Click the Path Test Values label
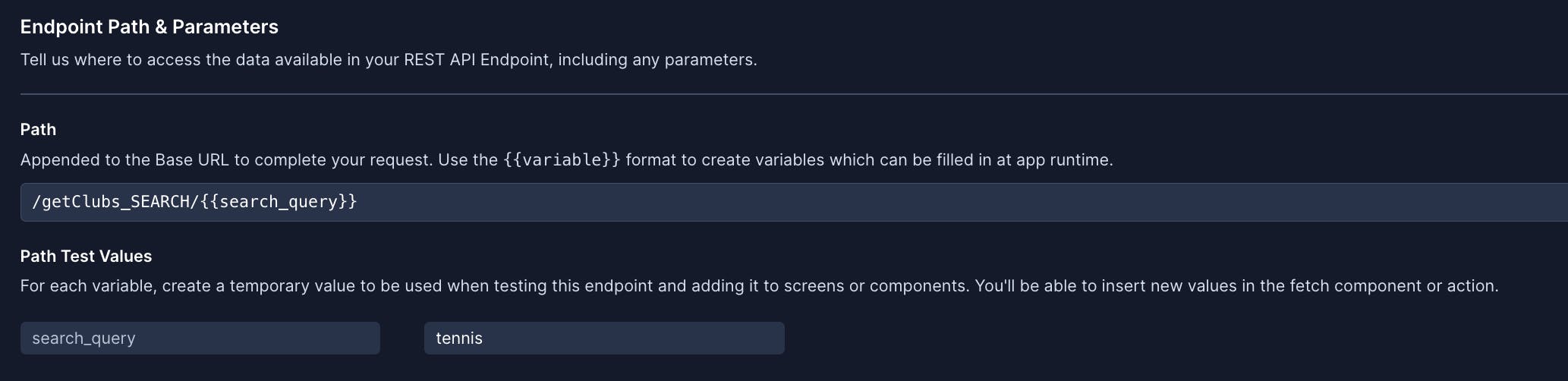1568x381 pixels. point(86,257)
